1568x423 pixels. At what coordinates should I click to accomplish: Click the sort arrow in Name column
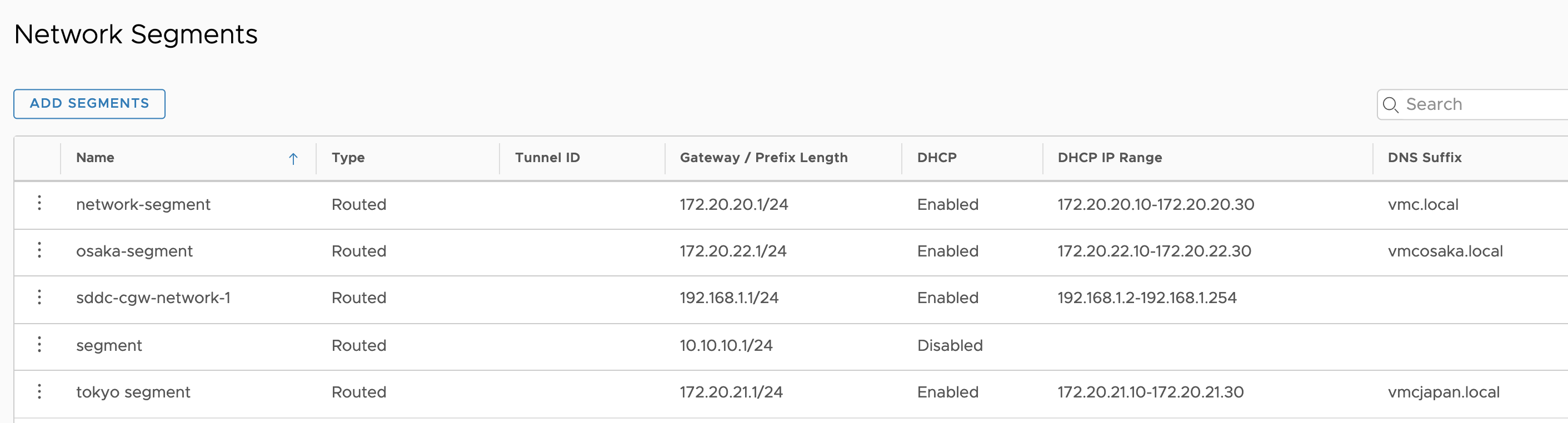pos(293,159)
